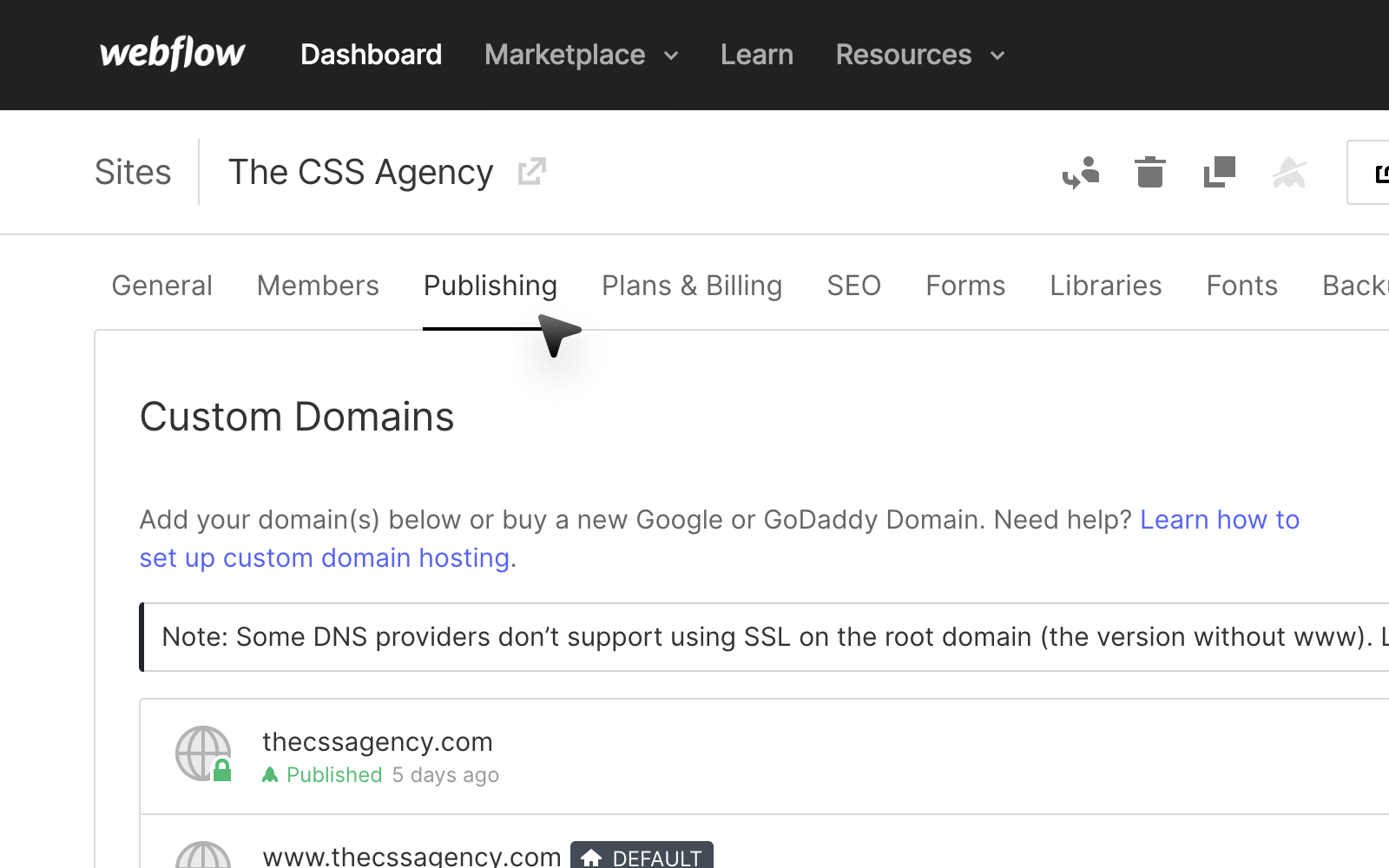Viewport: 1389px width, 868px height.
Task: Open the Dashboard menu item
Action: point(372,55)
